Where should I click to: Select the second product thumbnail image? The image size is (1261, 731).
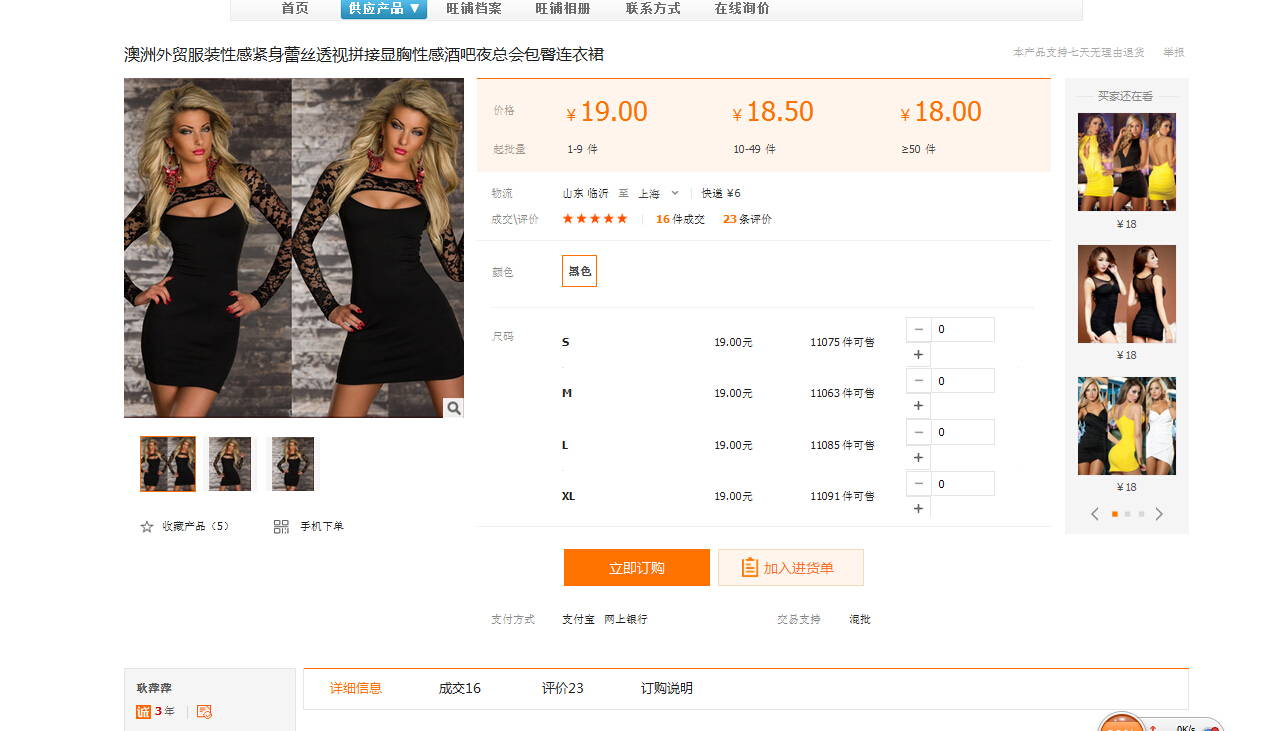click(230, 464)
